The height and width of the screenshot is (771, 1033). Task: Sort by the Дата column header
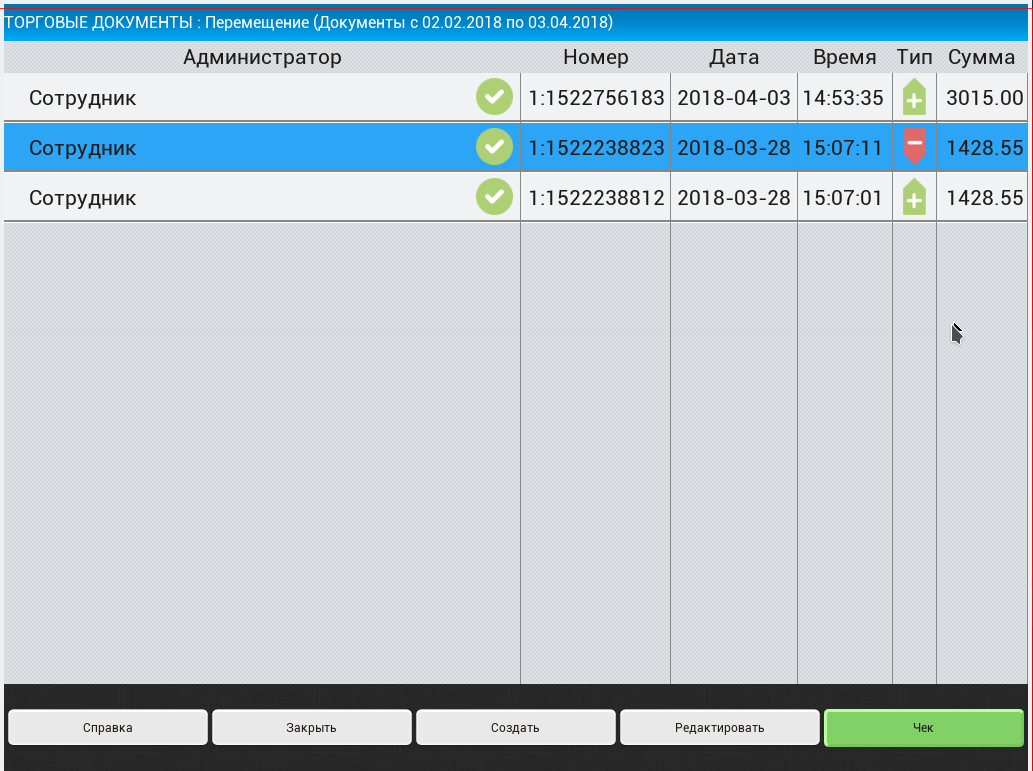coord(734,57)
